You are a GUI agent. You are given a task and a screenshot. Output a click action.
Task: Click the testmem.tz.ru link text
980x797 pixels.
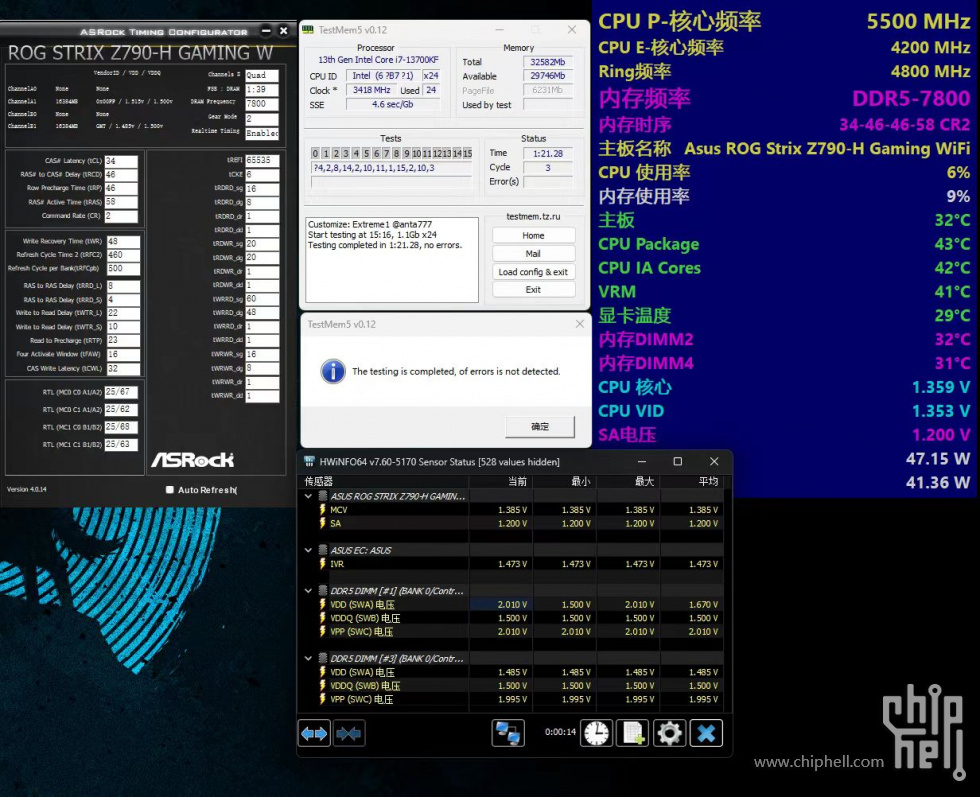coord(533,216)
